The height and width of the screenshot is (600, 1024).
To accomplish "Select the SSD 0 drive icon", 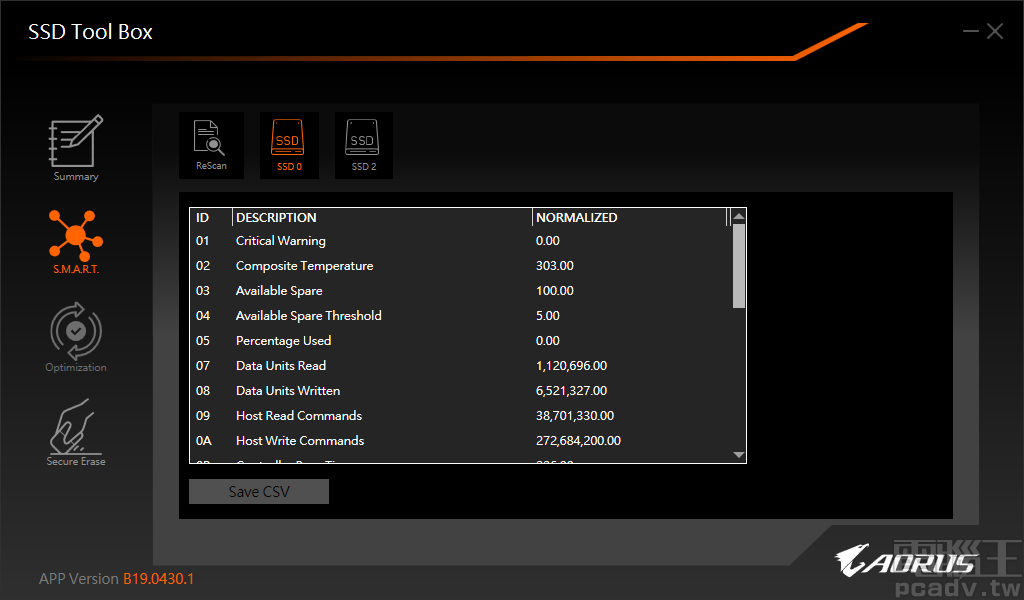I will (x=288, y=144).
